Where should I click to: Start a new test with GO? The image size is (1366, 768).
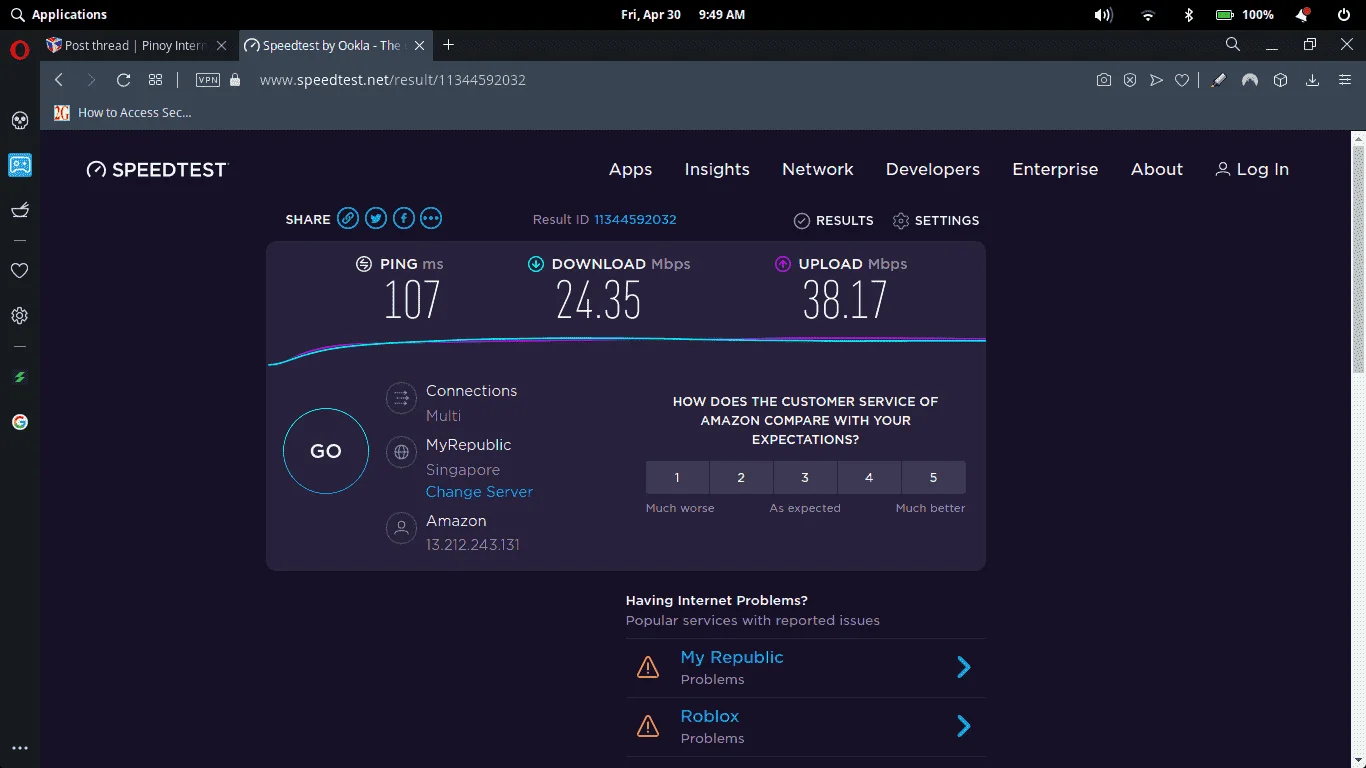click(x=326, y=451)
